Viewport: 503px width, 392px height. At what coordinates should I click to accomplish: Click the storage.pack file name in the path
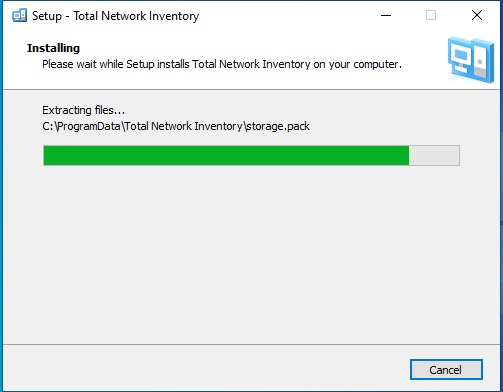coord(278,126)
